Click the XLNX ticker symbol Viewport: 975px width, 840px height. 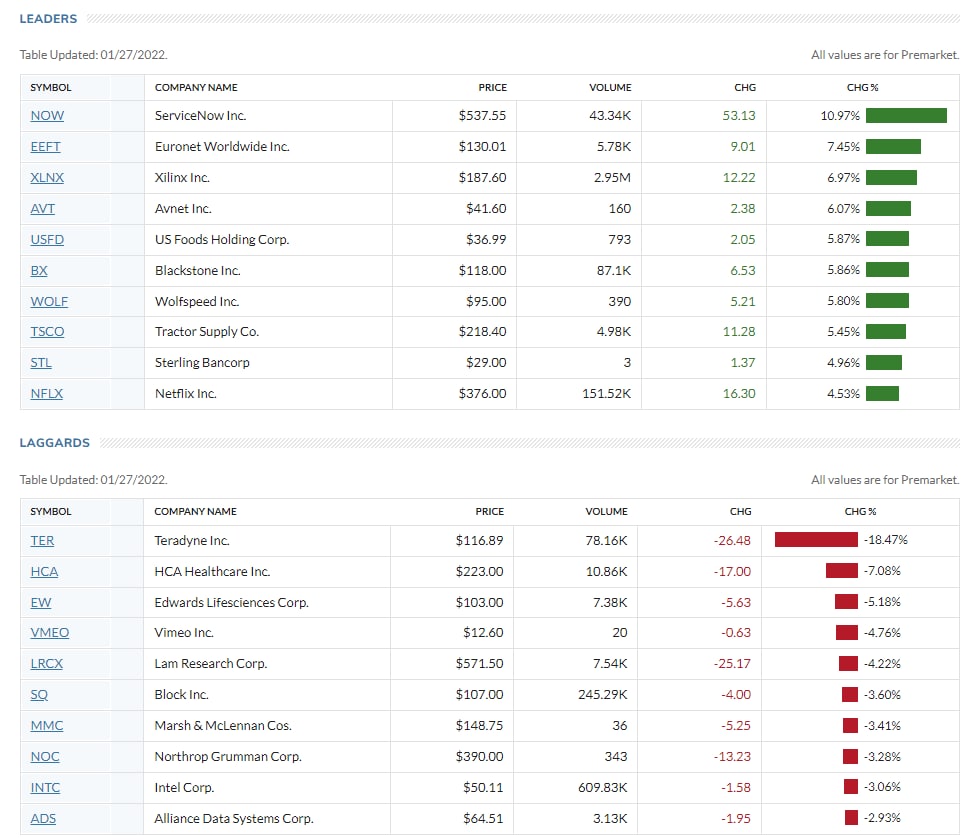pyautogui.click(x=47, y=178)
